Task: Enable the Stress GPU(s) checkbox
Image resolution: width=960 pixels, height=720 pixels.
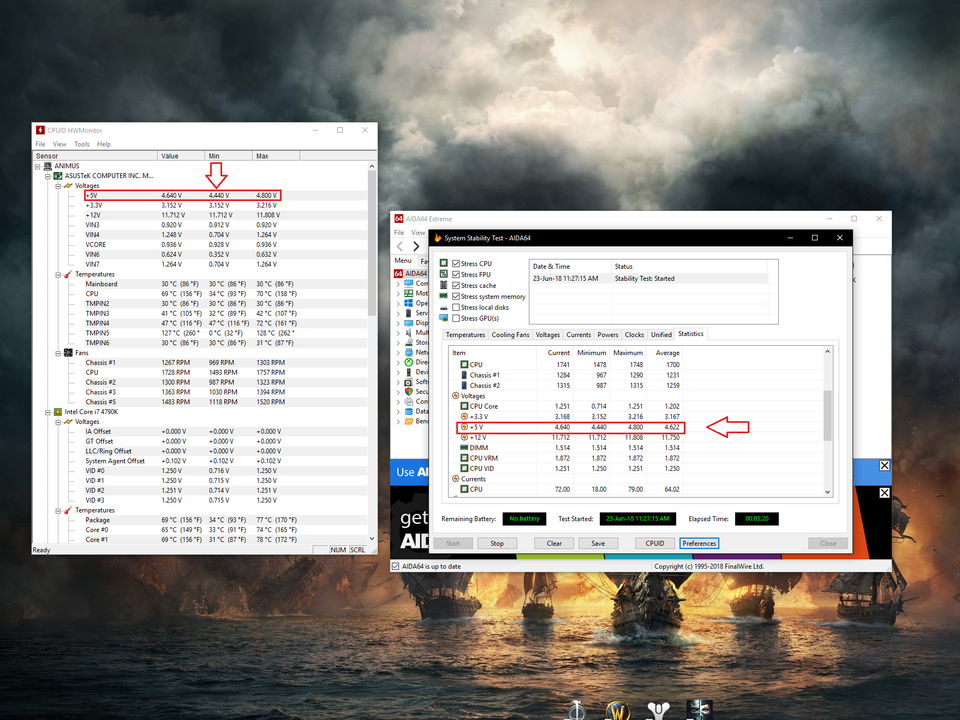Action: pos(456,318)
